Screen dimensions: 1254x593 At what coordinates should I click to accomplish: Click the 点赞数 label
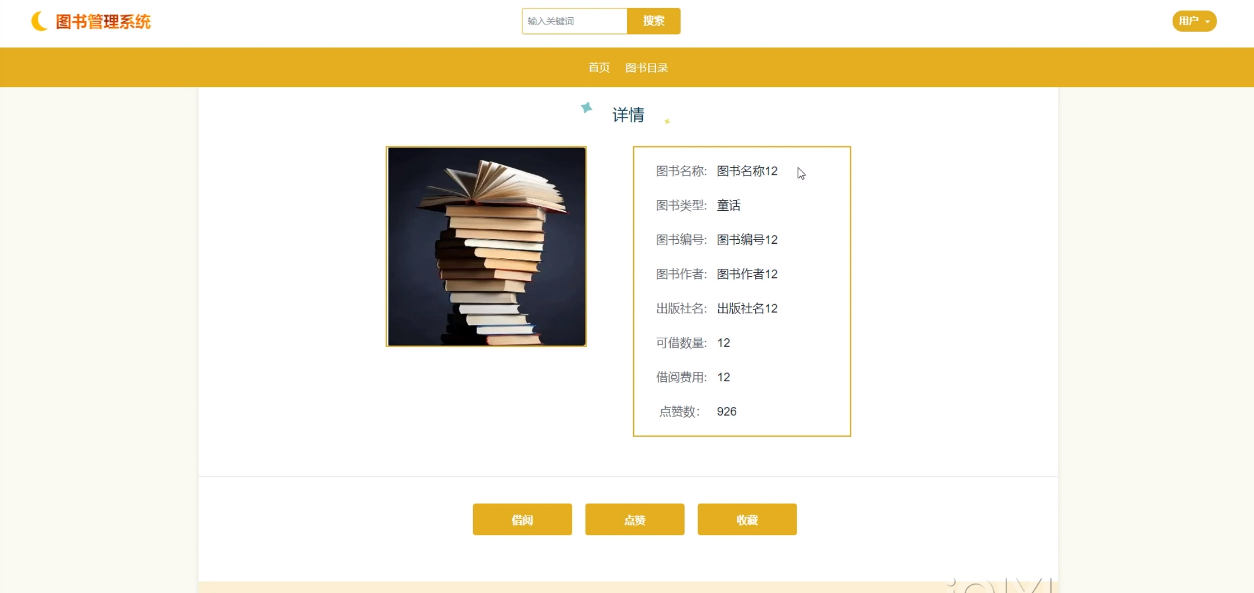[x=680, y=411]
